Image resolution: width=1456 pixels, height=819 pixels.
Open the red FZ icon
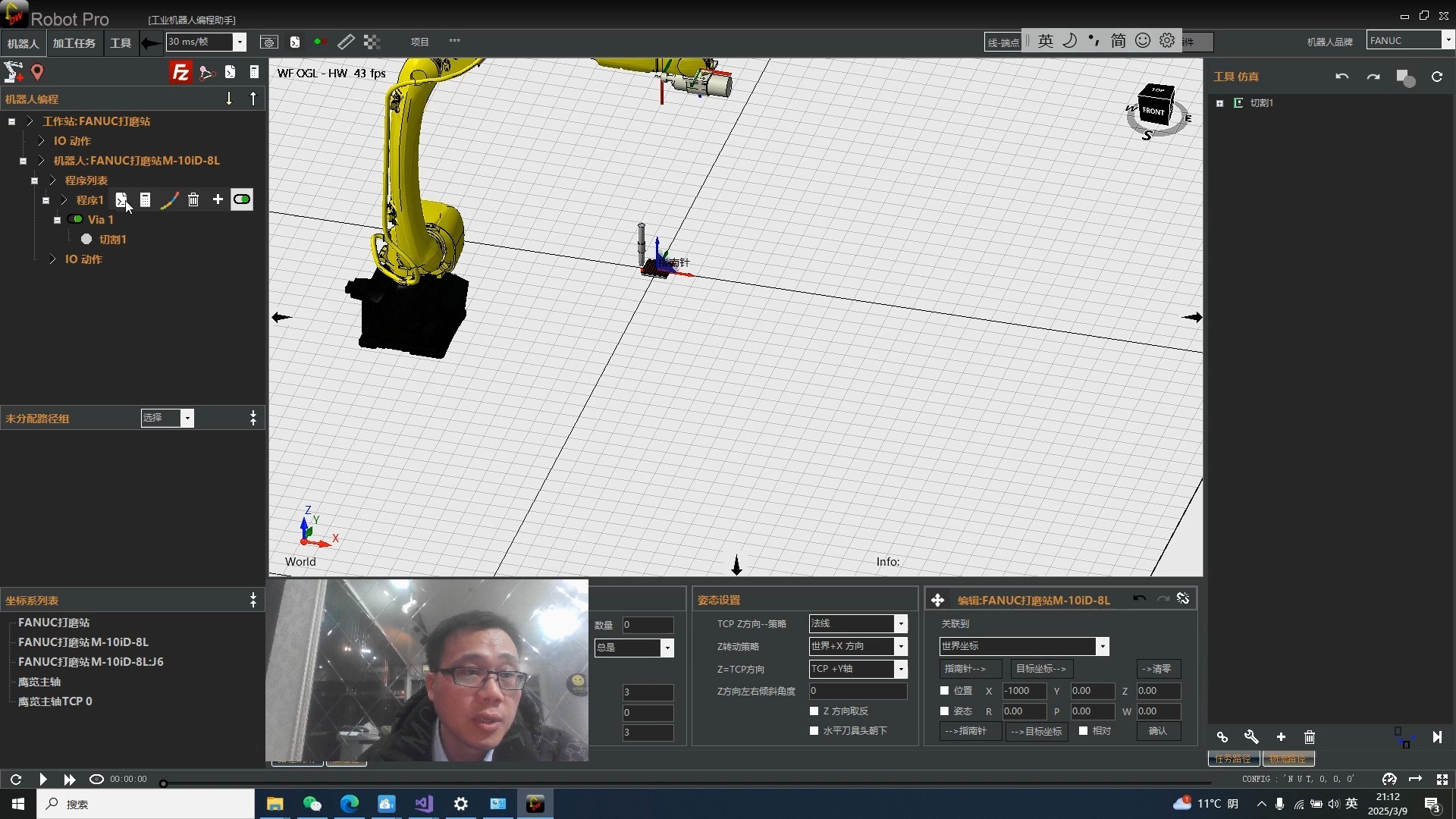click(180, 72)
